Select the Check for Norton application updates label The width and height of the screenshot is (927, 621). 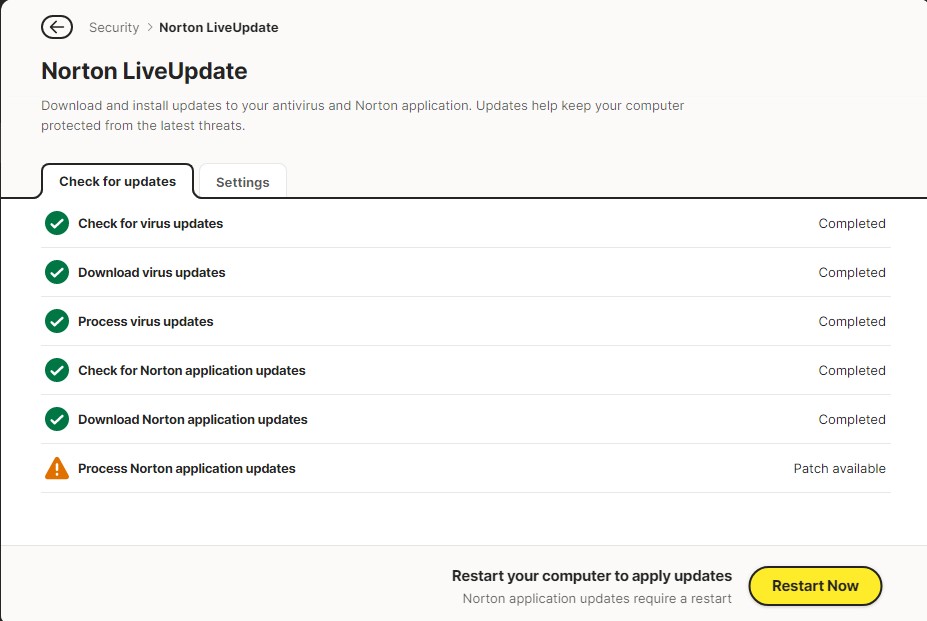pyautogui.click(x=192, y=371)
